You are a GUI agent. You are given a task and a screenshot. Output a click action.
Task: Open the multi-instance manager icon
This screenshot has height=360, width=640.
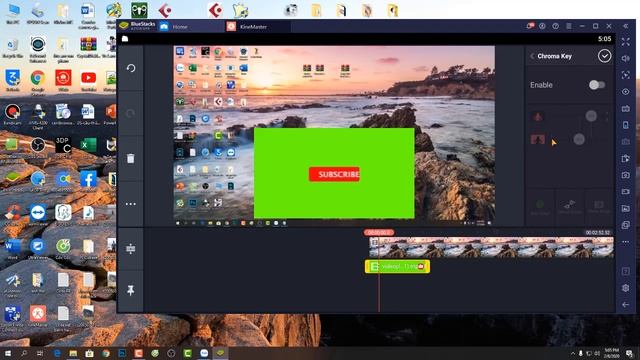coord(626,225)
